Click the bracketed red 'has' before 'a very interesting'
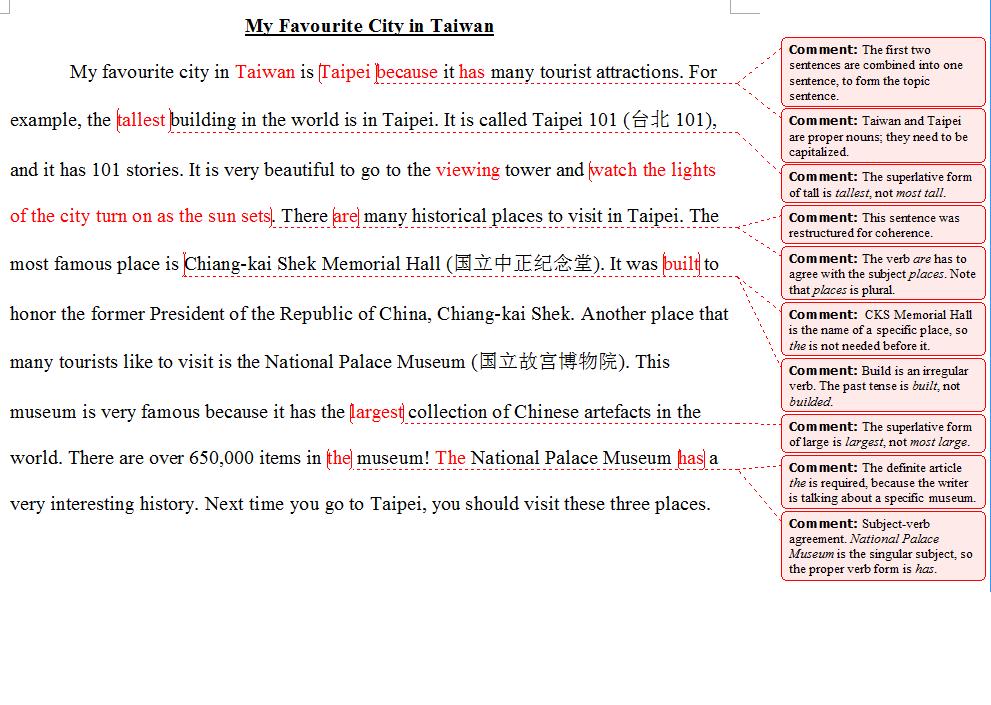Image resolution: width=991 pixels, height=705 pixels. (x=691, y=458)
